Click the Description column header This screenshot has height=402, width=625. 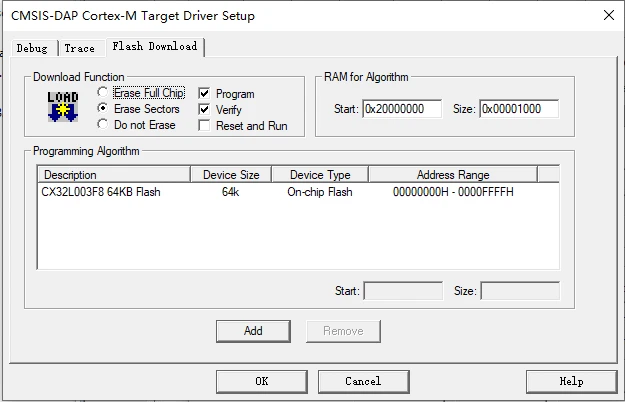point(113,175)
